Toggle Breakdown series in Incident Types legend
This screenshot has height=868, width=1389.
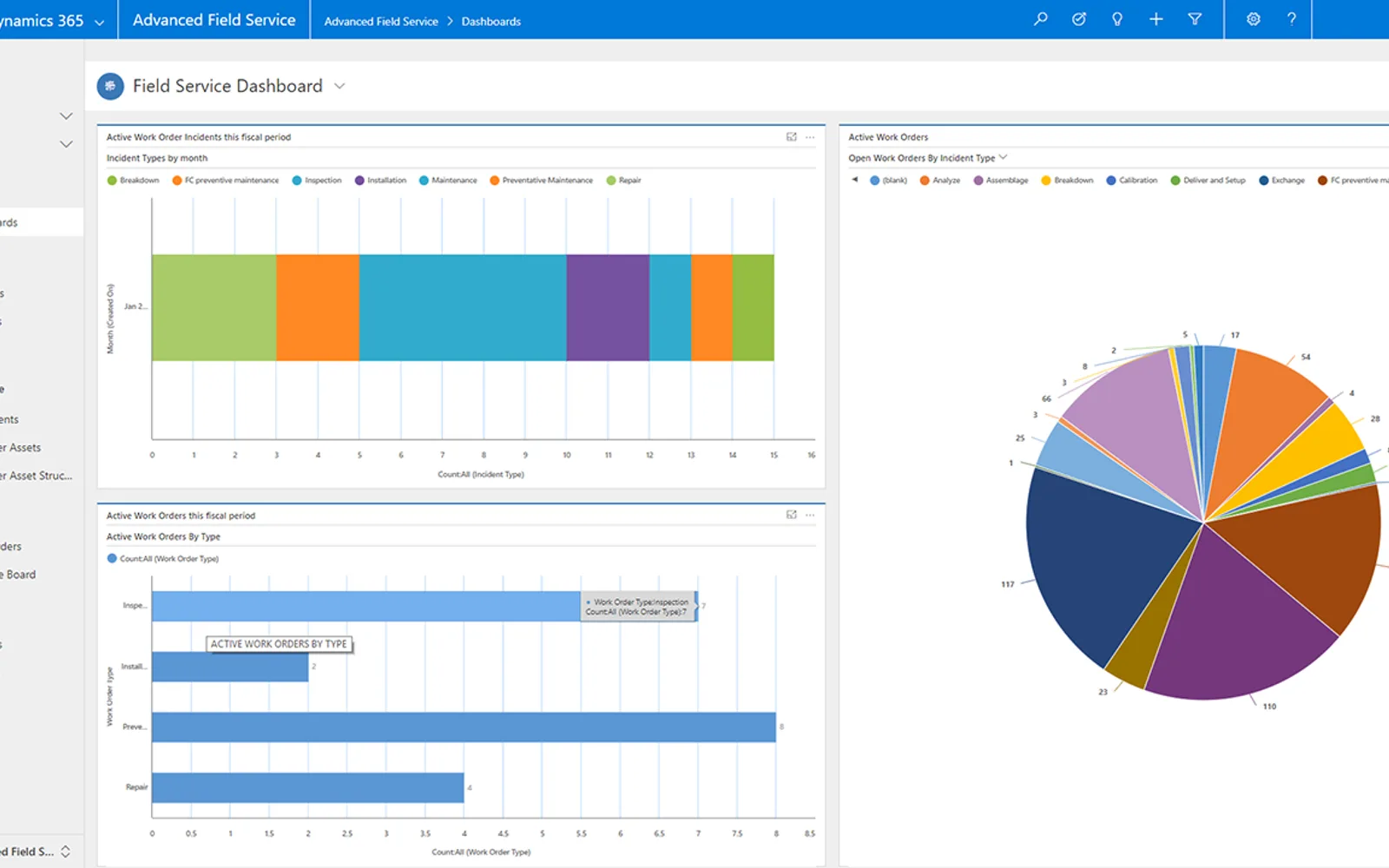(133, 181)
